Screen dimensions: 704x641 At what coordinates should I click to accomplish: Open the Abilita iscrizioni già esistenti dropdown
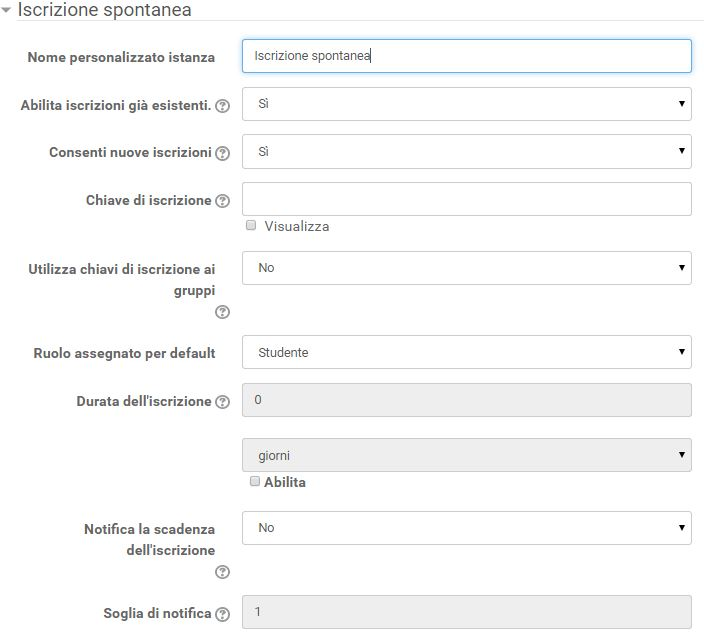[466, 104]
